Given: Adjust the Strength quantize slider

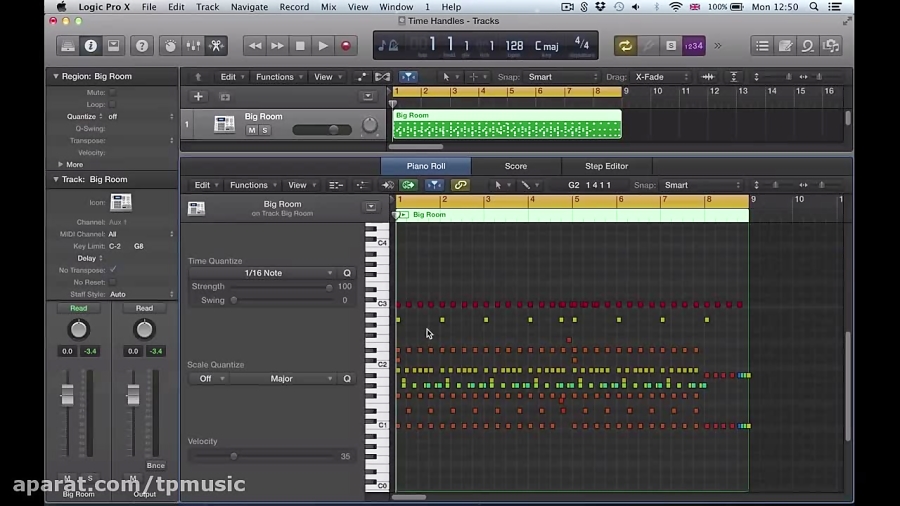Looking at the screenshot, I should click(329, 287).
